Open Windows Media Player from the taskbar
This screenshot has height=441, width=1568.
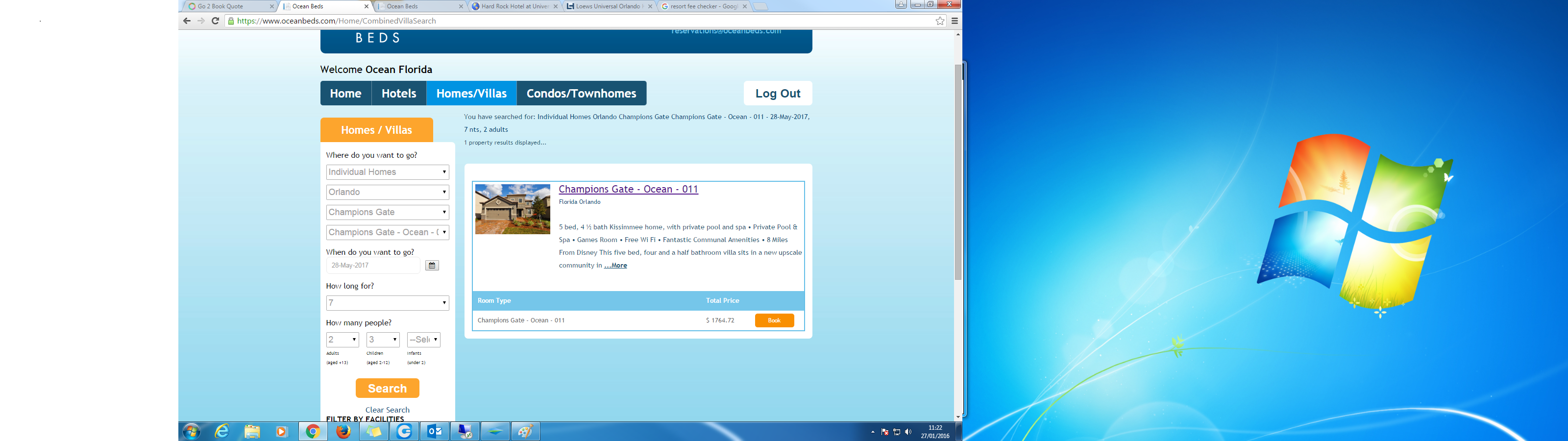pyautogui.click(x=281, y=431)
